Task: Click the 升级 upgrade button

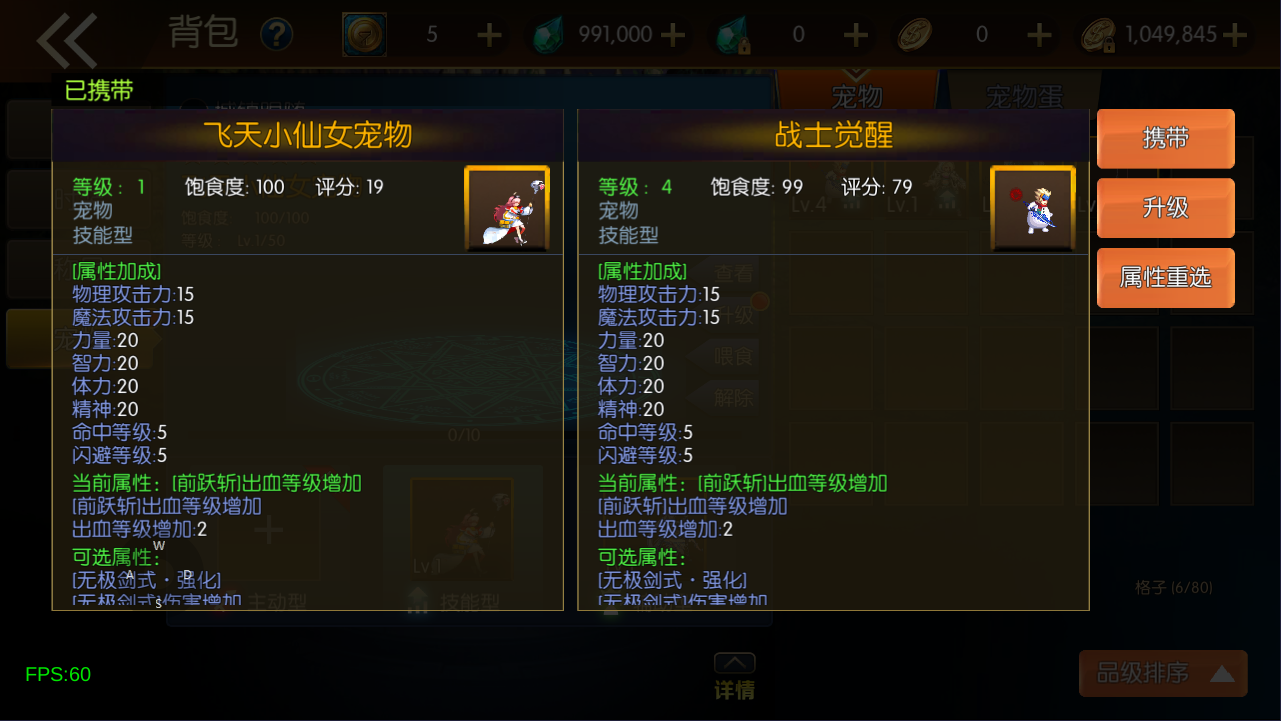Action: click(1166, 208)
